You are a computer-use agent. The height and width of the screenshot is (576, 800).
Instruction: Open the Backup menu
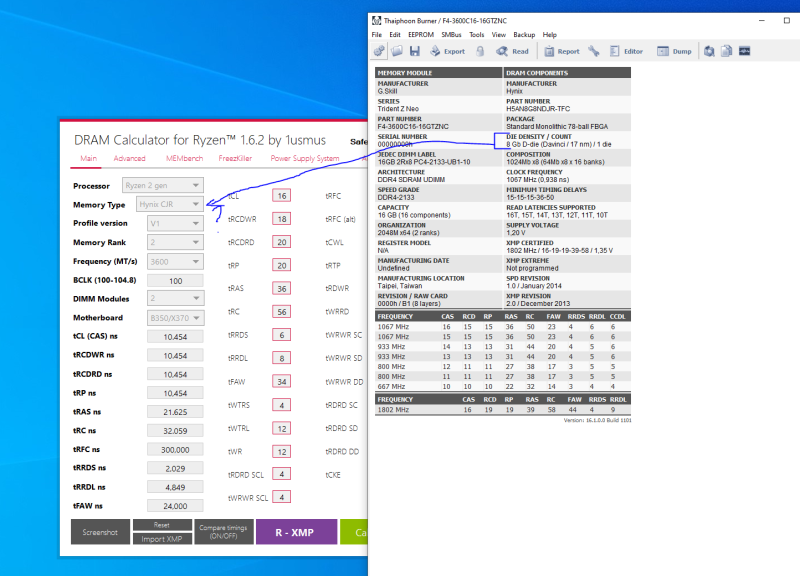point(524,35)
